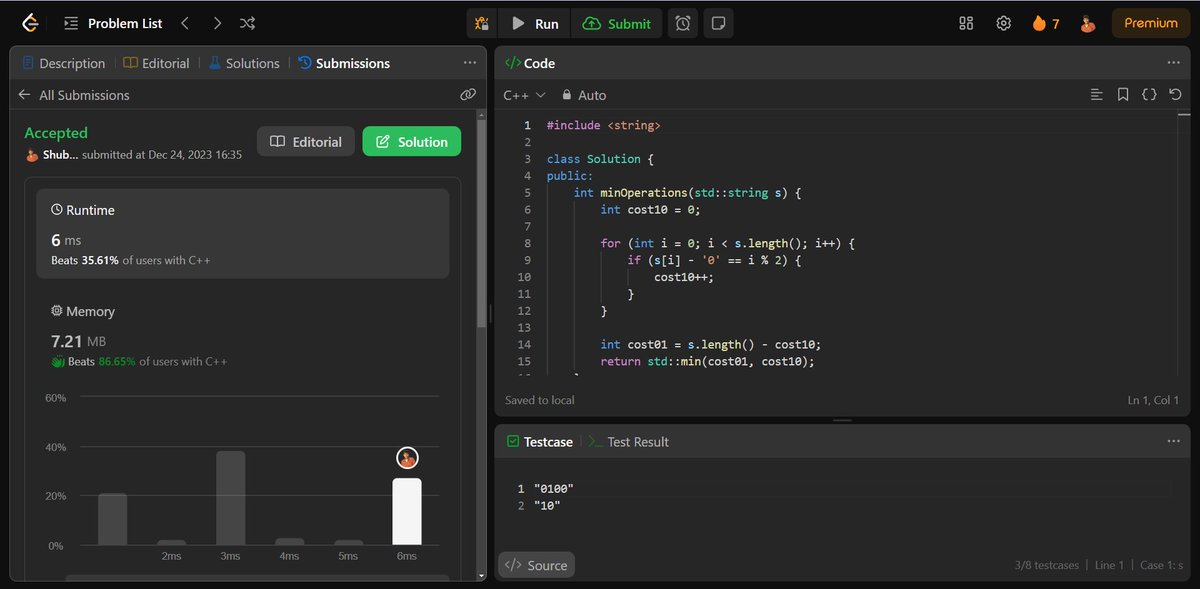Screen dimensions: 1200x589
Task: Open the Problem List panel
Action: 113,23
